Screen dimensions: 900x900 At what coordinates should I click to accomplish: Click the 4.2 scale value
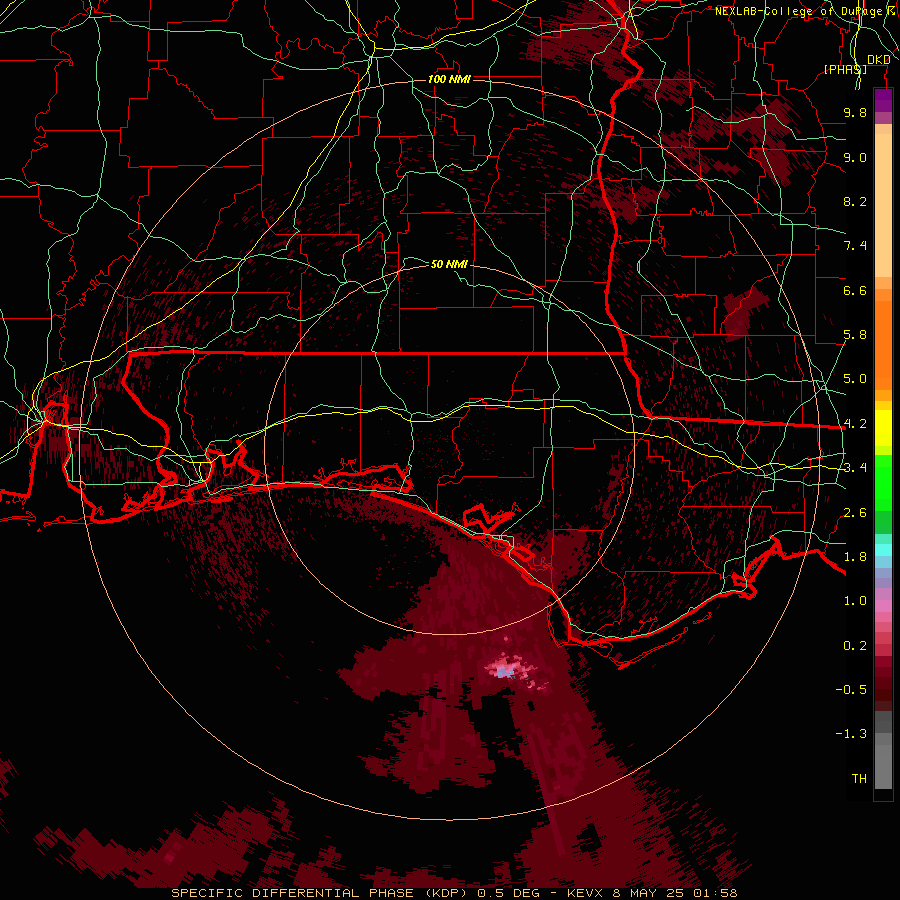pyautogui.click(x=855, y=424)
